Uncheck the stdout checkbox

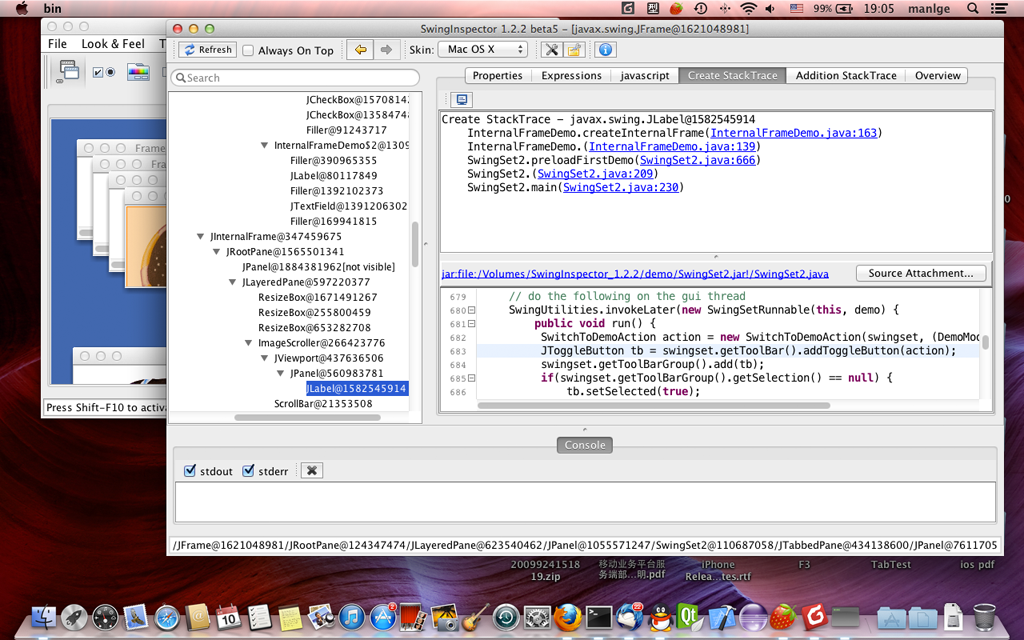tap(190, 471)
